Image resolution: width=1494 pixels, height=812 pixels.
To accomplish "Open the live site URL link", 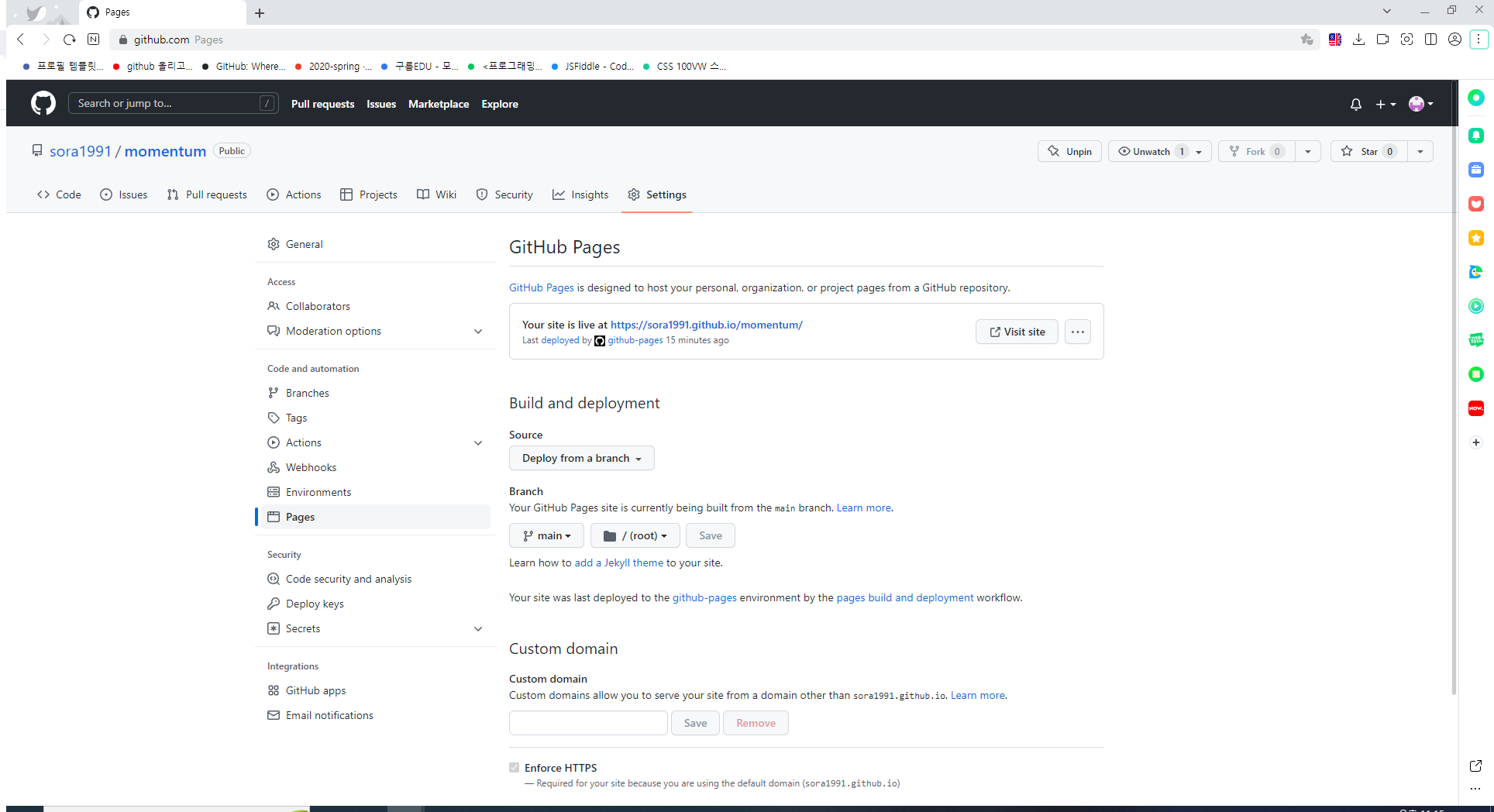I will coord(707,325).
